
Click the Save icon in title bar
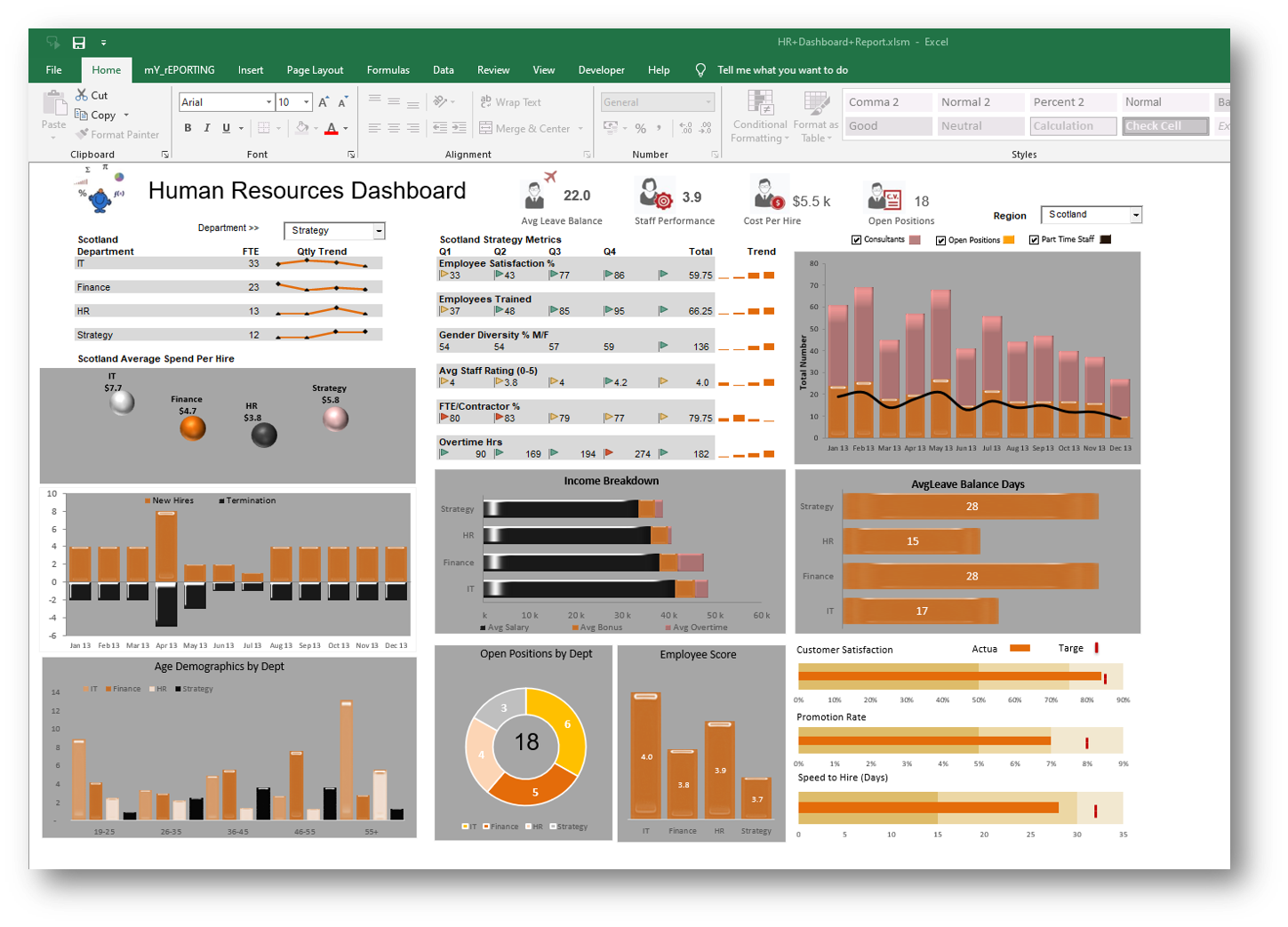[79, 43]
